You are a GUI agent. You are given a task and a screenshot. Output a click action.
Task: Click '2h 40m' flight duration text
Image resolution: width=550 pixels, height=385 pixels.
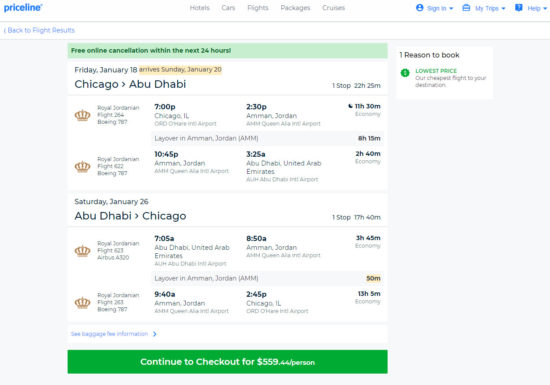coord(368,154)
